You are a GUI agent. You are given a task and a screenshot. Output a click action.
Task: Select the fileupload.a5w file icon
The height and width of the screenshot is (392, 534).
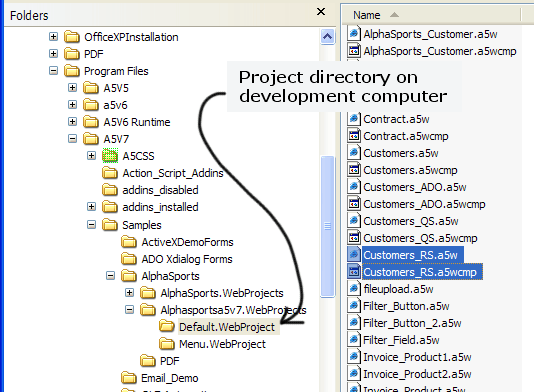tap(354, 289)
